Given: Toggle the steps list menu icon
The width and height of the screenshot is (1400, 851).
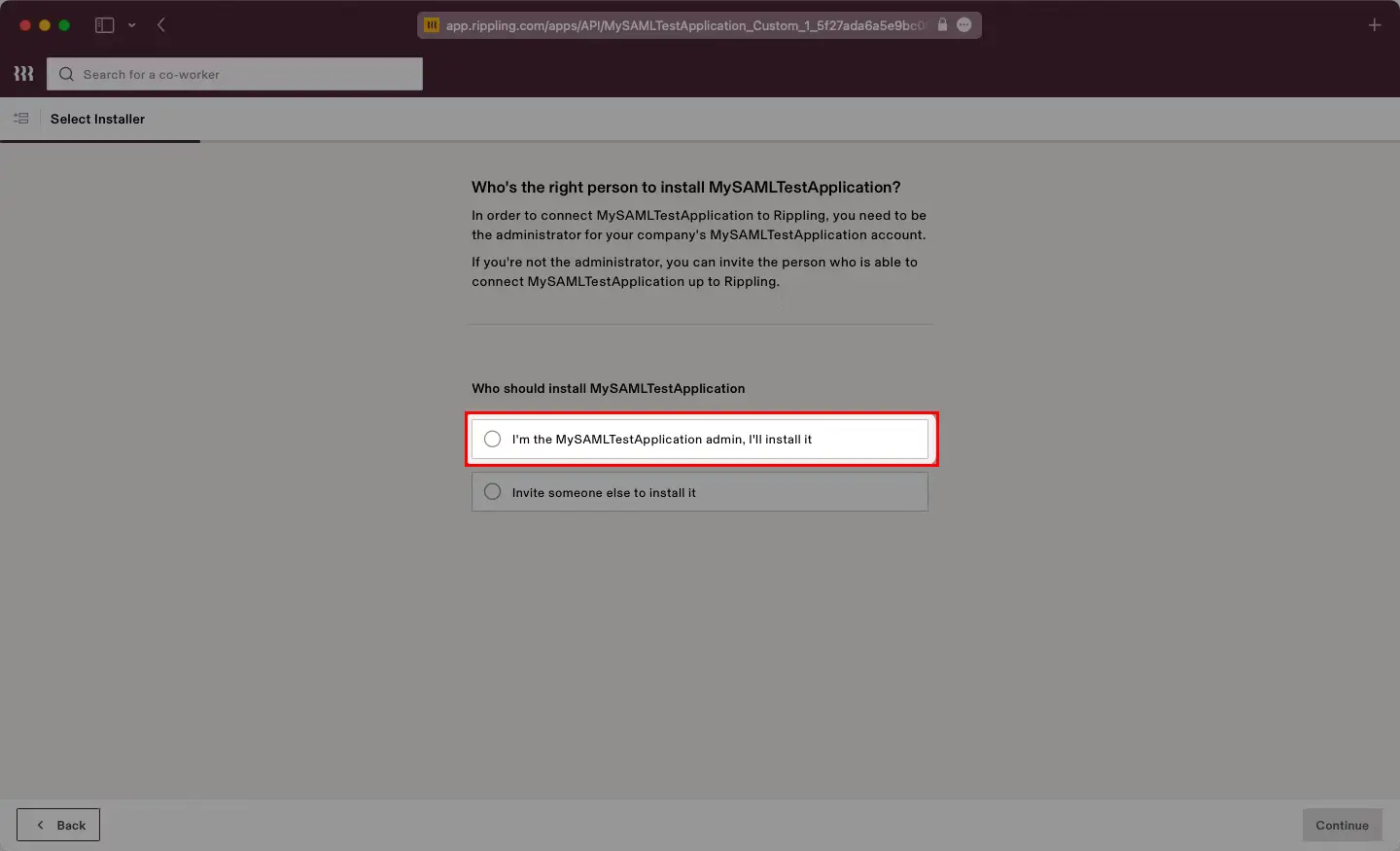Looking at the screenshot, I should 20,119.
